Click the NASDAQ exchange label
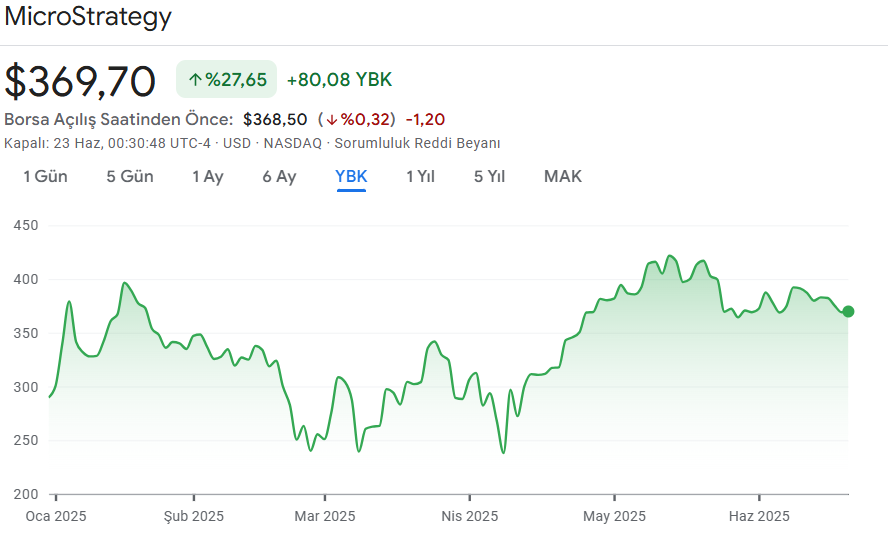Screen dimensions: 888x539 point(293,143)
